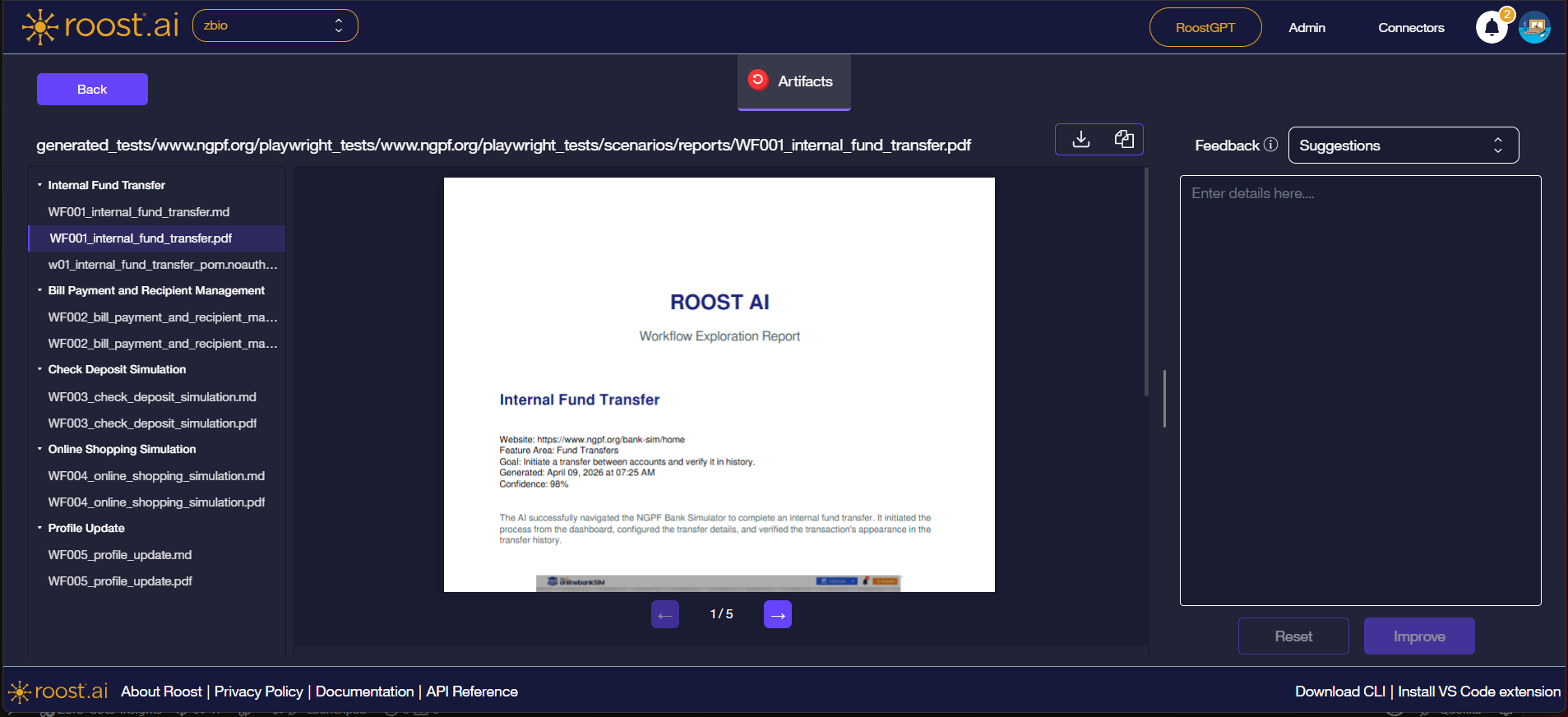Open the user profile avatar
Viewport: 1568px width, 717px height.
(1534, 28)
